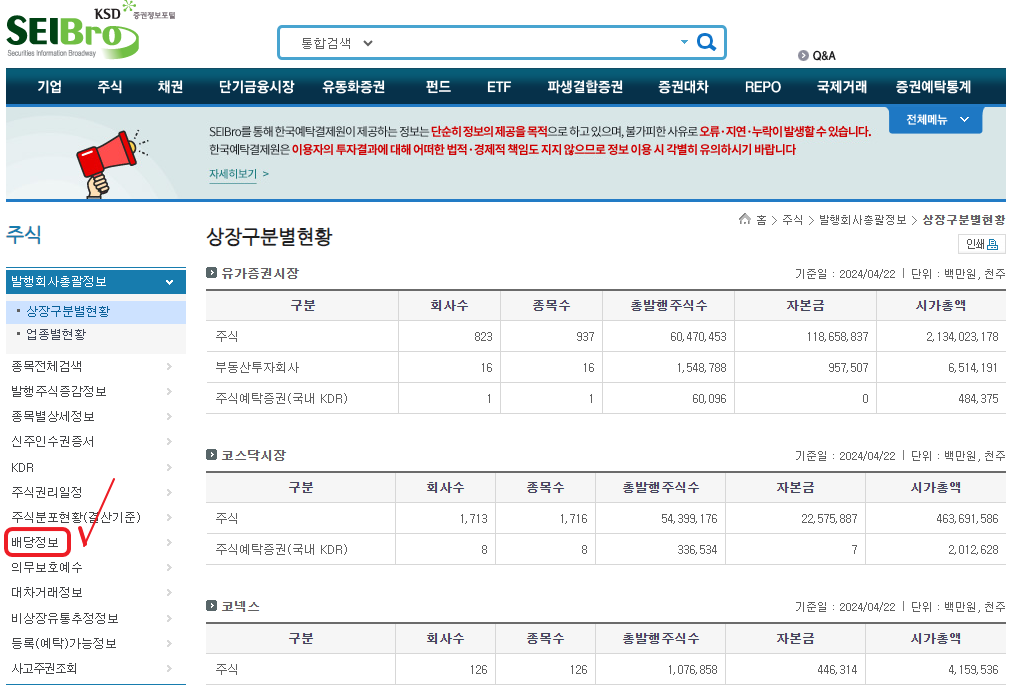Viewport: 1013px width, 690px height.
Task: Click the magnifying glass search icon
Action: [x=706, y=43]
